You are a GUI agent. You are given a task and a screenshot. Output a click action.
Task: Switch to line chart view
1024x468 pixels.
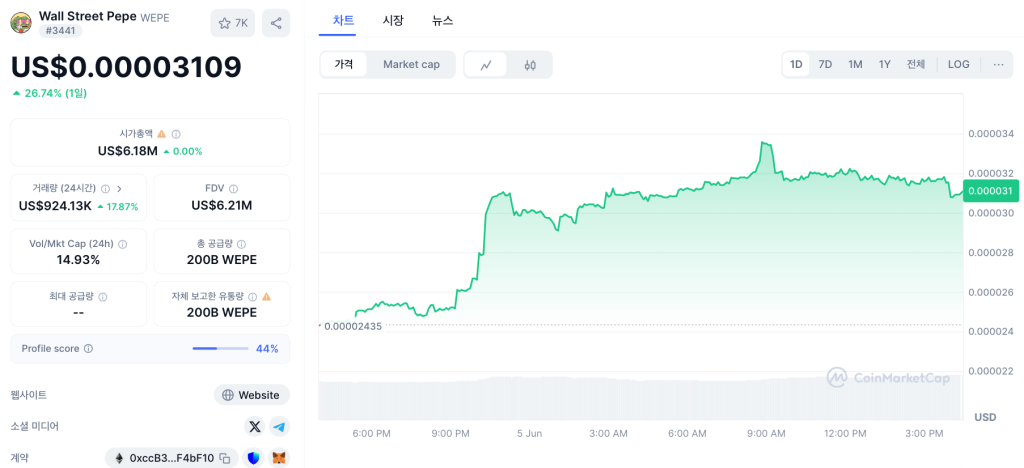click(x=486, y=65)
